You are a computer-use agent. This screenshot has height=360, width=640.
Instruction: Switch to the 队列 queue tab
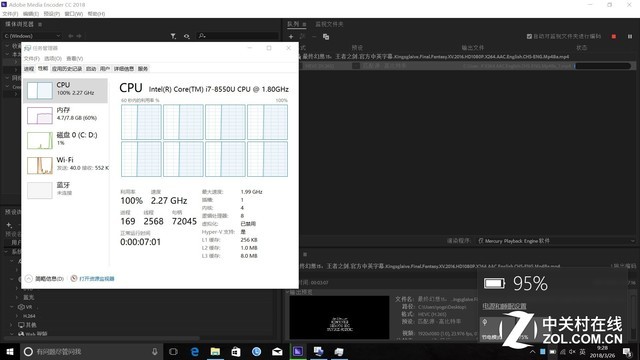[x=293, y=24]
